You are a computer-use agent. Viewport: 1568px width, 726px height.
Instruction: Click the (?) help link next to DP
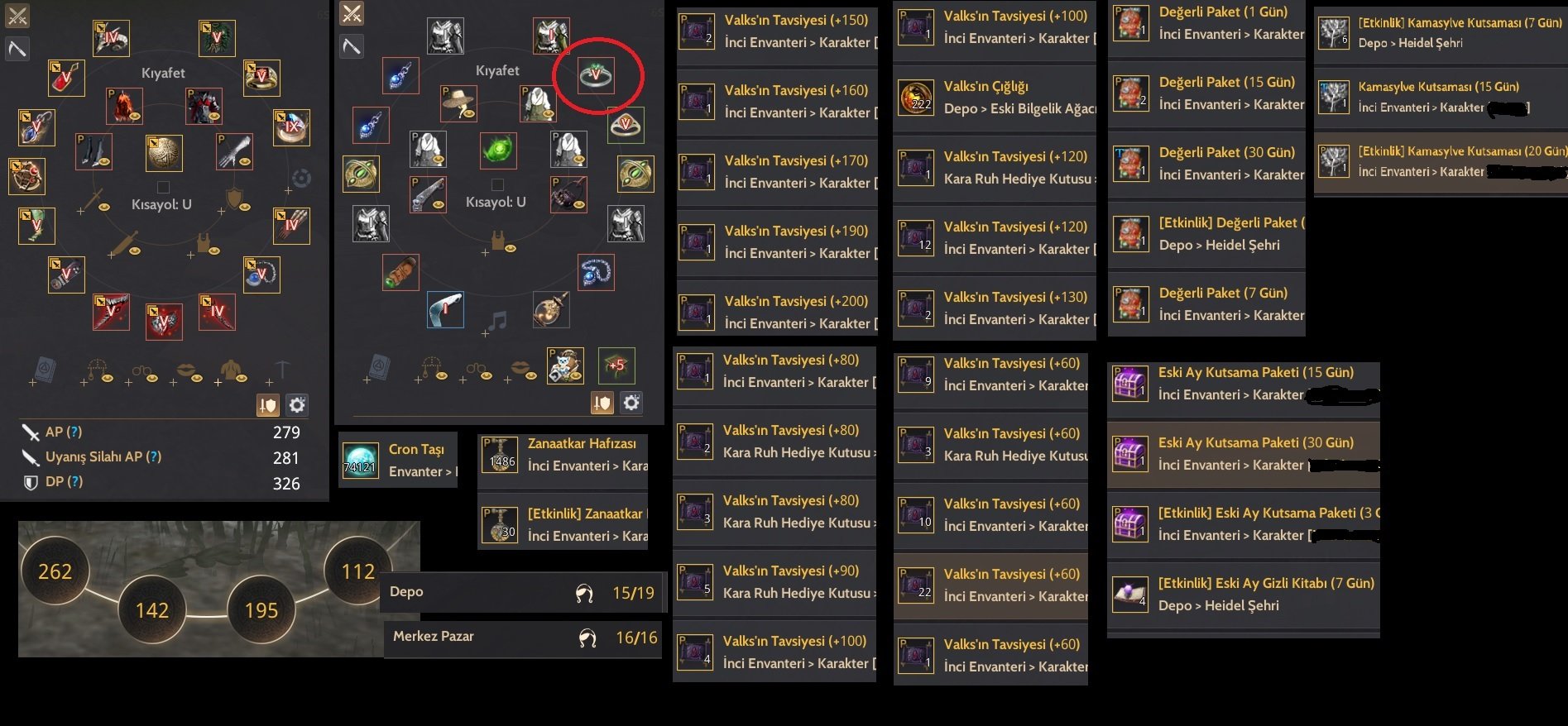tap(74, 481)
